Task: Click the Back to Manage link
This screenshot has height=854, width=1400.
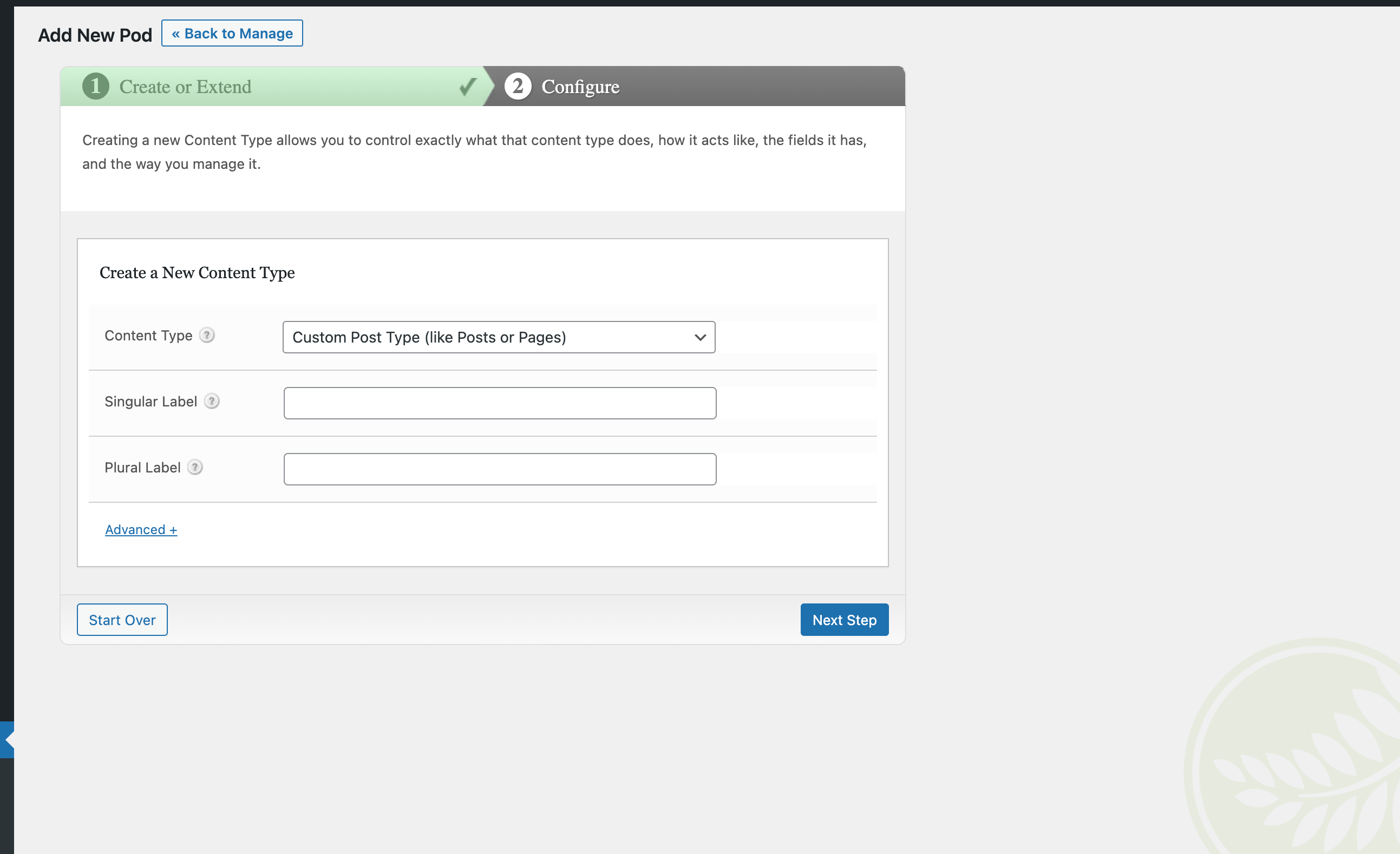Action: pyautogui.click(x=232, y=33)
